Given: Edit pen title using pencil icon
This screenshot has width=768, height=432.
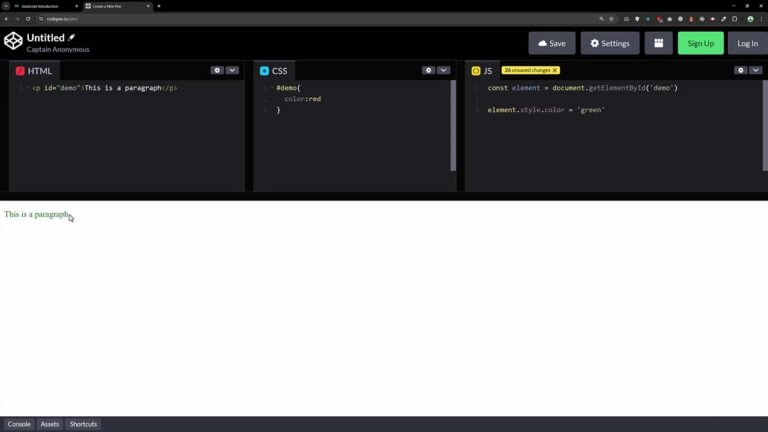Looking at the screenshot, I should click(72, 38).
